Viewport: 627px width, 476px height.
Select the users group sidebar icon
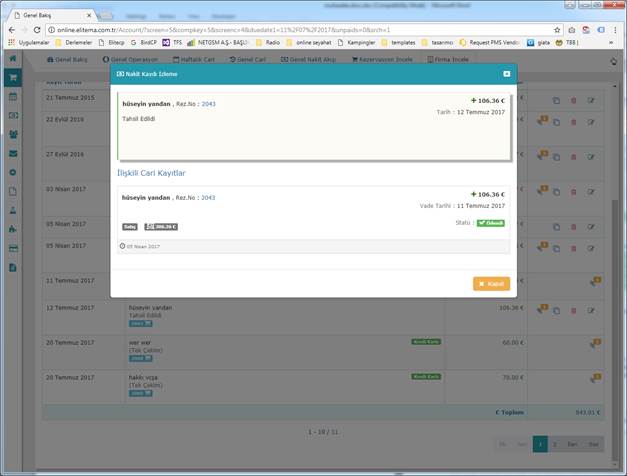point(13,134)
